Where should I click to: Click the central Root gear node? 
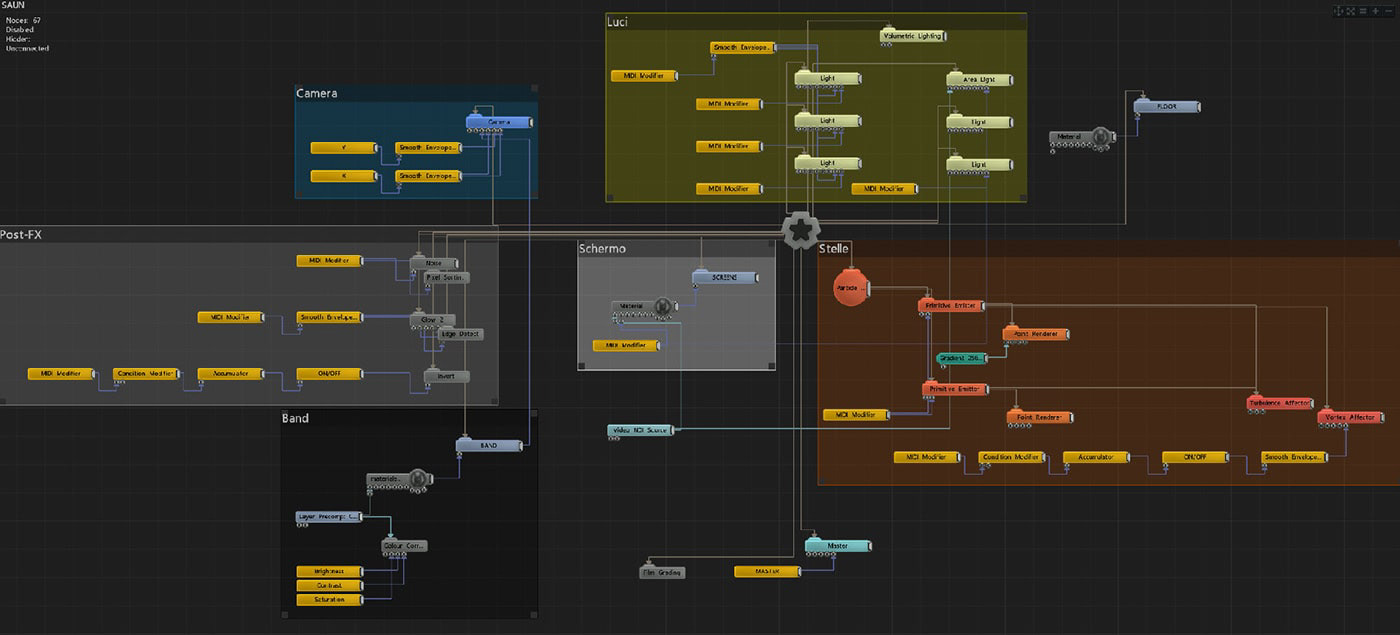point(800,232)
